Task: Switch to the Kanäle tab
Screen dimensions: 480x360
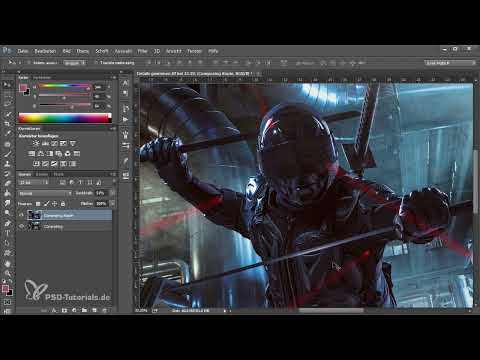Action: pos(42,174)
